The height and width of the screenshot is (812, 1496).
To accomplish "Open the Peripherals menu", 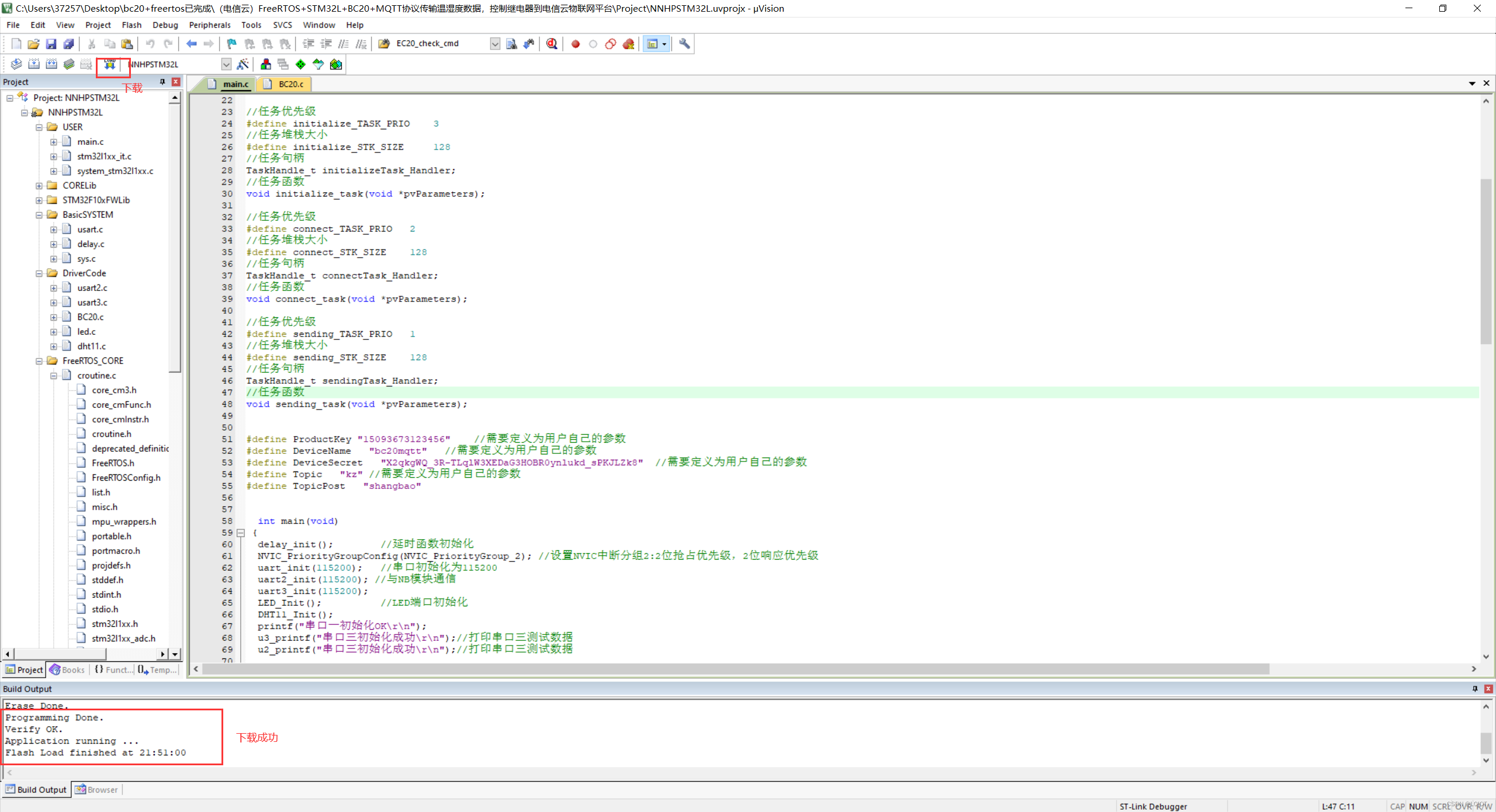I will pyautogui.click(x=210, y=25).
